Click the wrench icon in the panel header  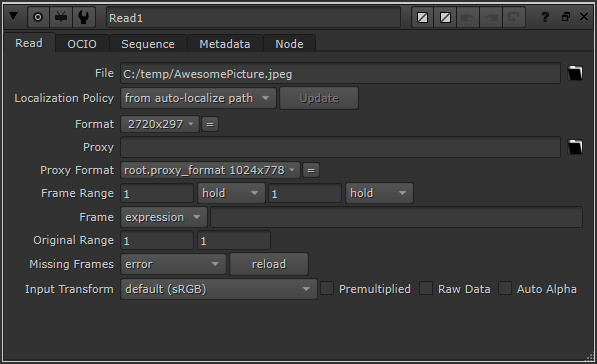(x=84, y=17)
